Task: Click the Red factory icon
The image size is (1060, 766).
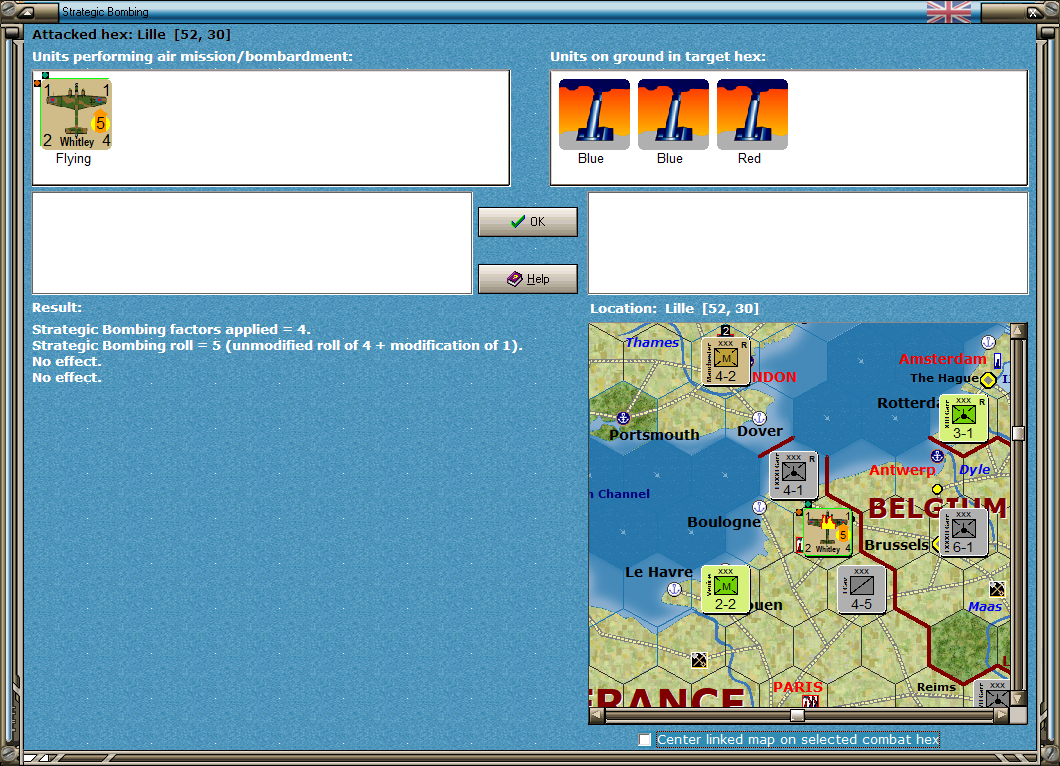Action: (752, 114)
